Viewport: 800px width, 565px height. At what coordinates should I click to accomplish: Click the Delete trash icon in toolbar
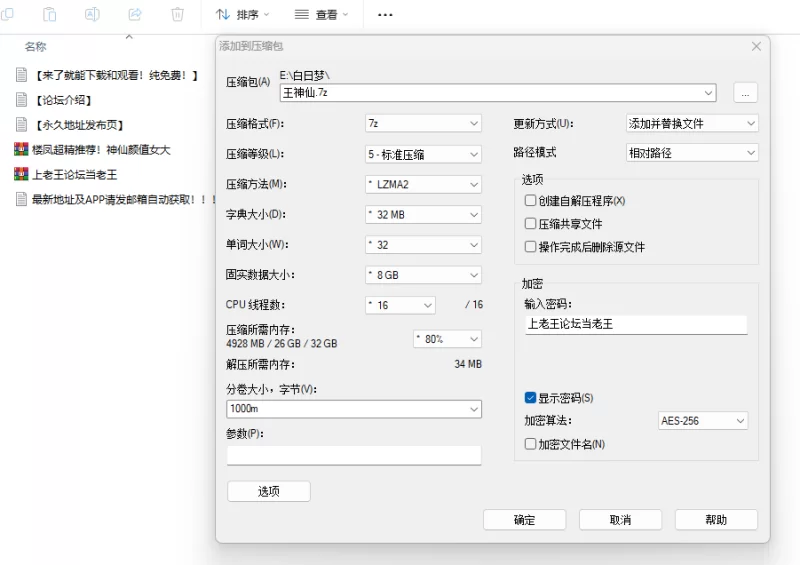click(x=177, y=14)
